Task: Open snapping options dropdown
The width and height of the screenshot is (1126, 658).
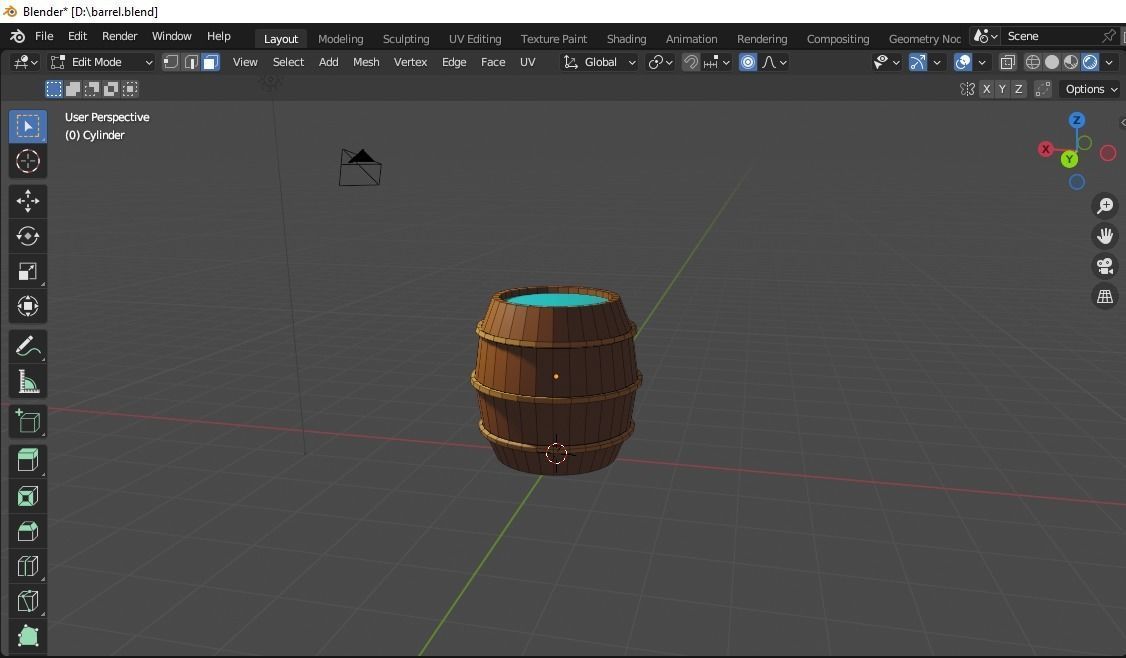Action: (717, 62)
